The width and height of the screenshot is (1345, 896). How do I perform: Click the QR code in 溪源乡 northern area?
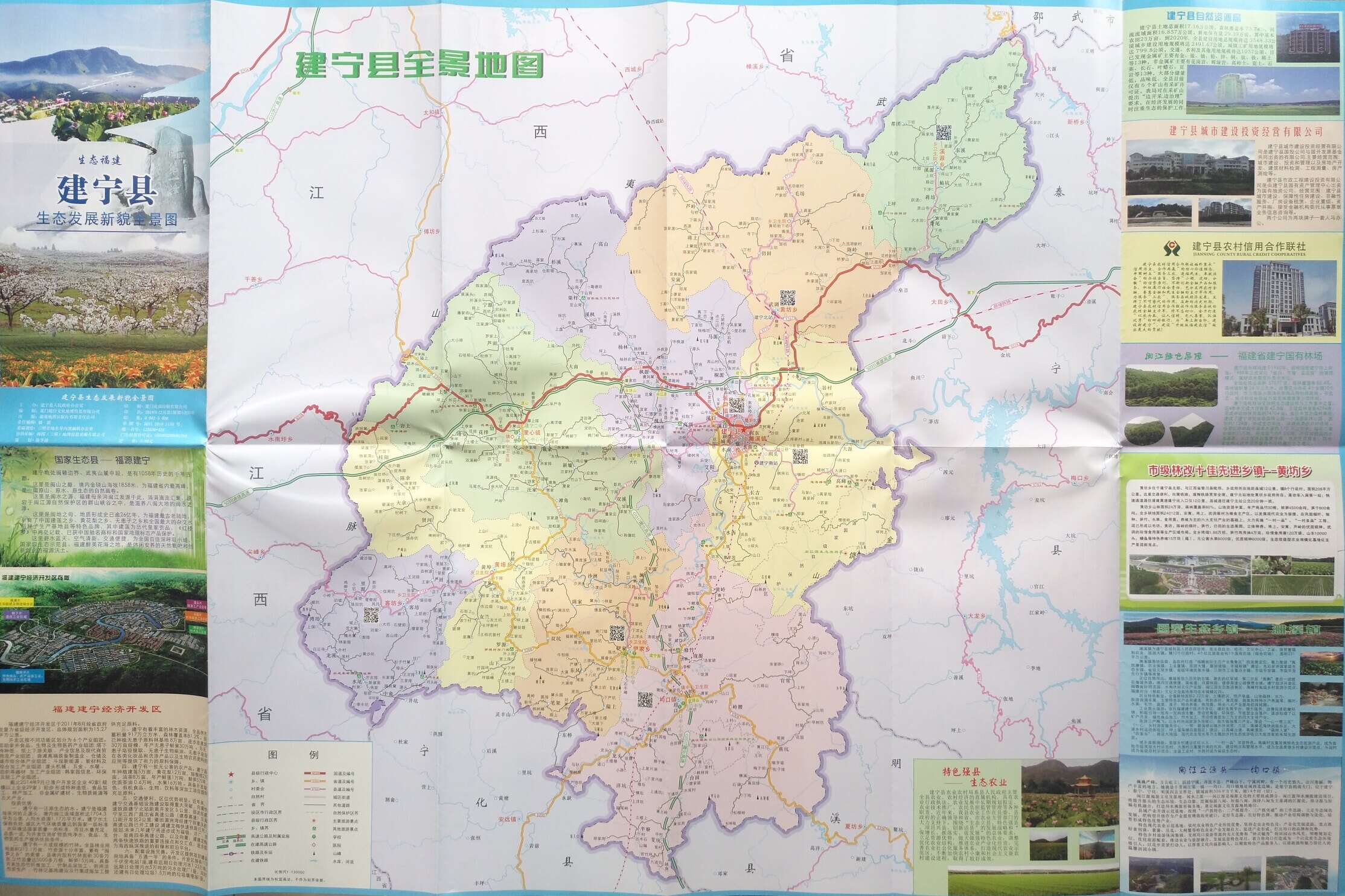tap(944, 132)
